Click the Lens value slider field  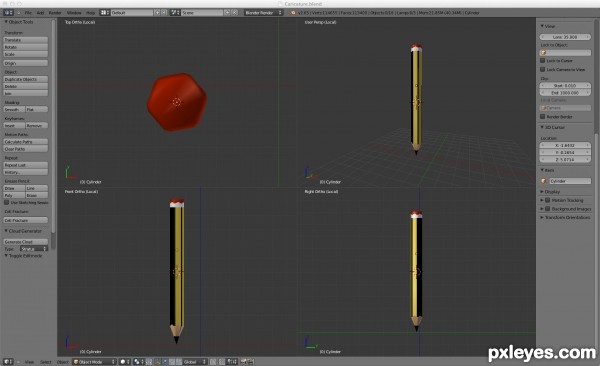pyautogui.click(x=565, y=37)
